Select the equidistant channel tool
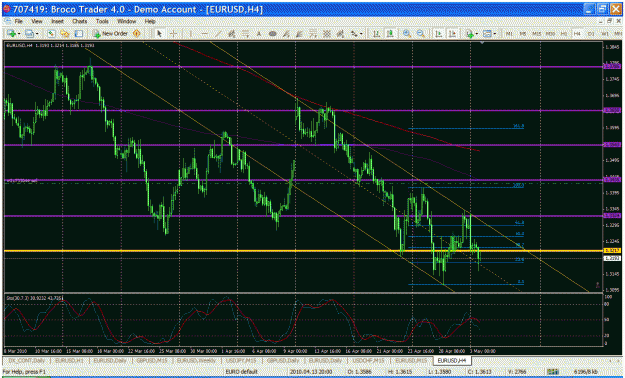 (x=231, y=34)
